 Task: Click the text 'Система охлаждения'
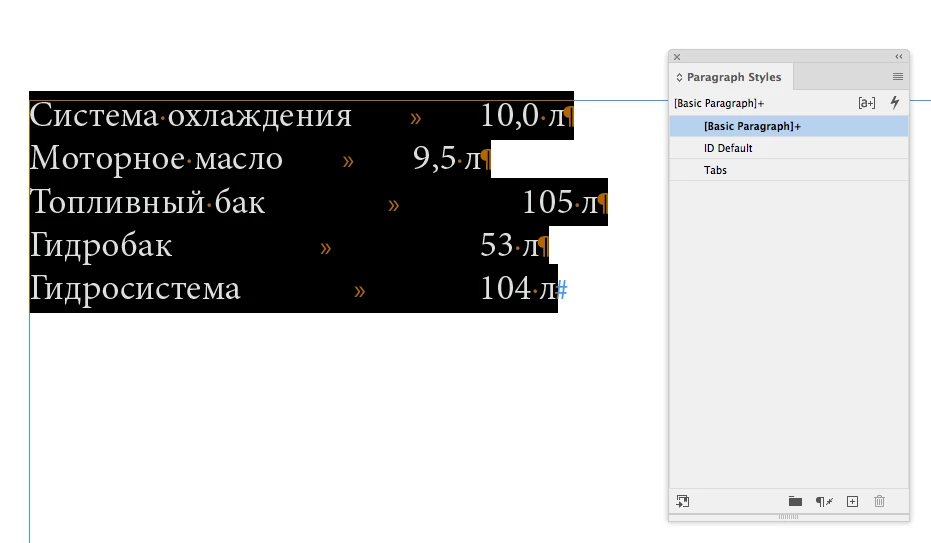pyautogui.click(x=191, y=115)
